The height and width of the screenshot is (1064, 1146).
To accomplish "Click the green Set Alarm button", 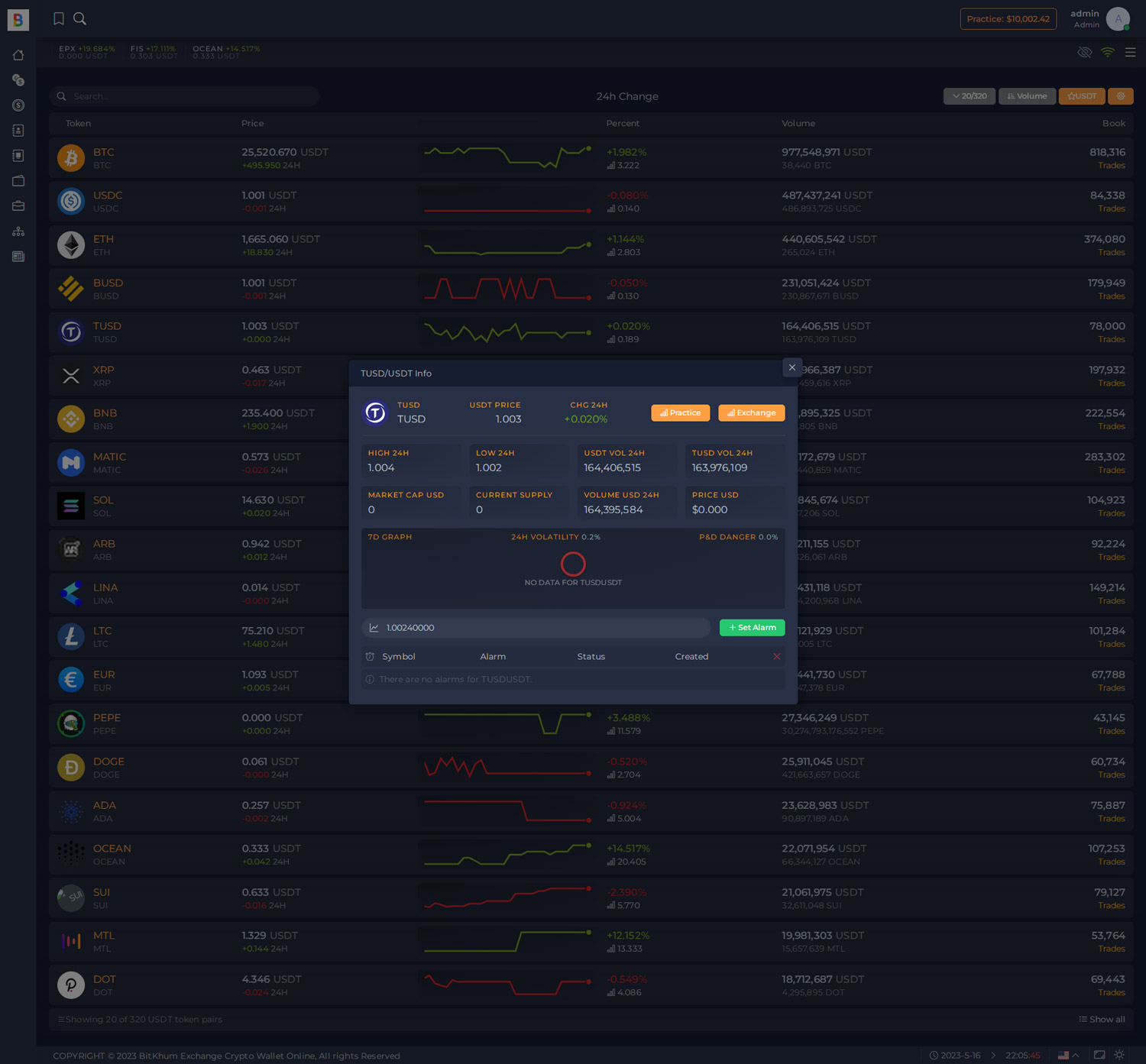I will 753,628.
